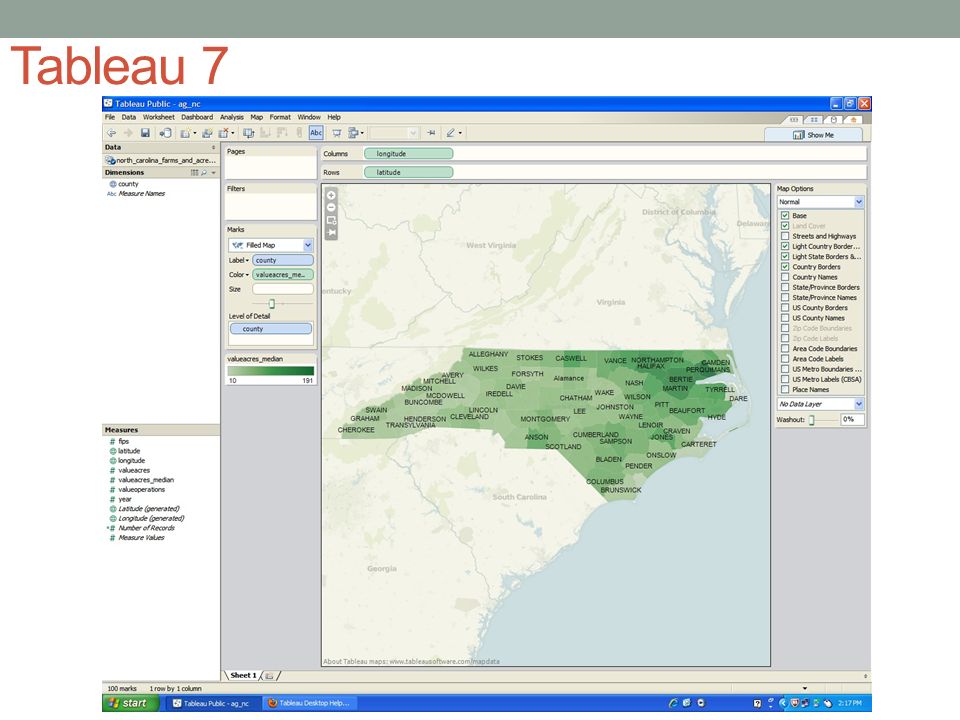The height and width of the screenshot is (720, 960).
Task: Click the Show Me bar chart button
Action: (813, 135)
